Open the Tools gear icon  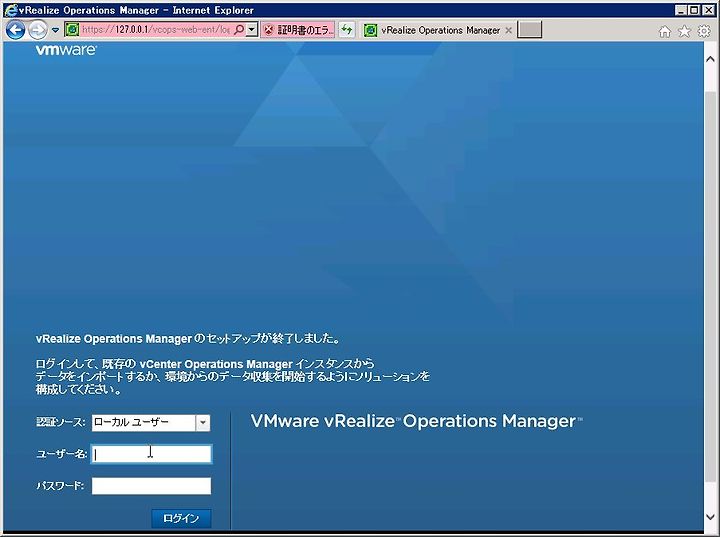point(704,31)
